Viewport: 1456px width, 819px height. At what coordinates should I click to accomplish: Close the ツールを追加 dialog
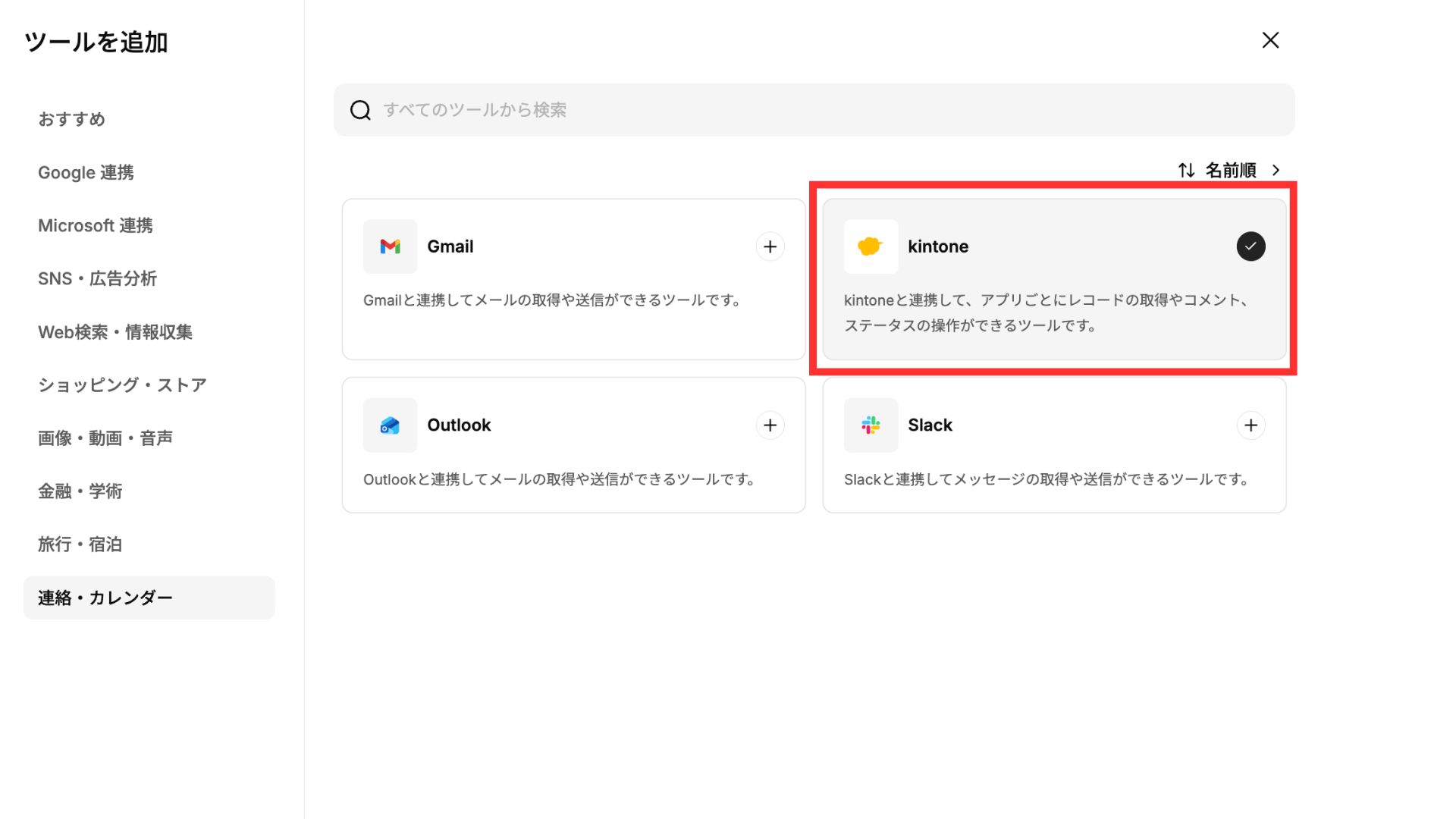tap(1270, 40)
